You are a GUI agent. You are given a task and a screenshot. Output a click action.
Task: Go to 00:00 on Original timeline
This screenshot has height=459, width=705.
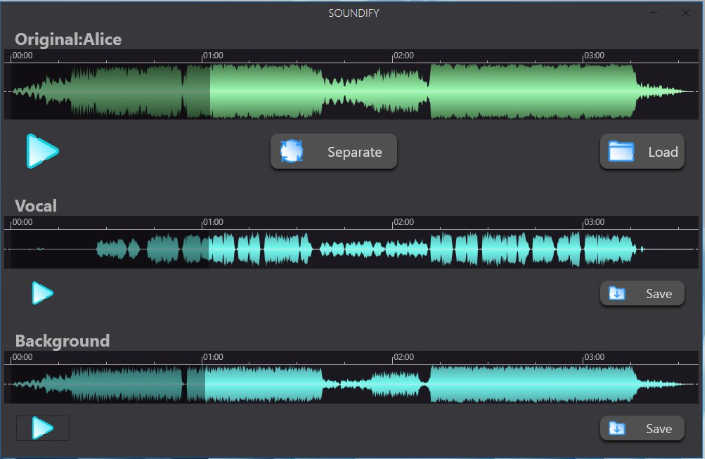[22, 55]
